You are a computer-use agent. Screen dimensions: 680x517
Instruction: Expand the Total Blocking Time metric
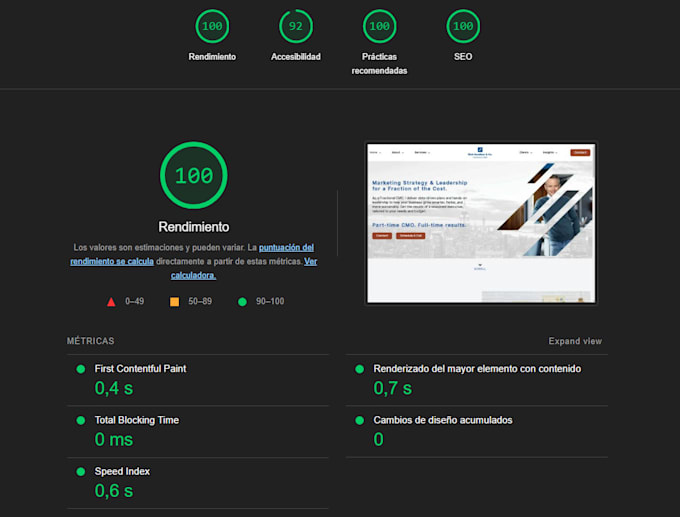tap(136, 420)
